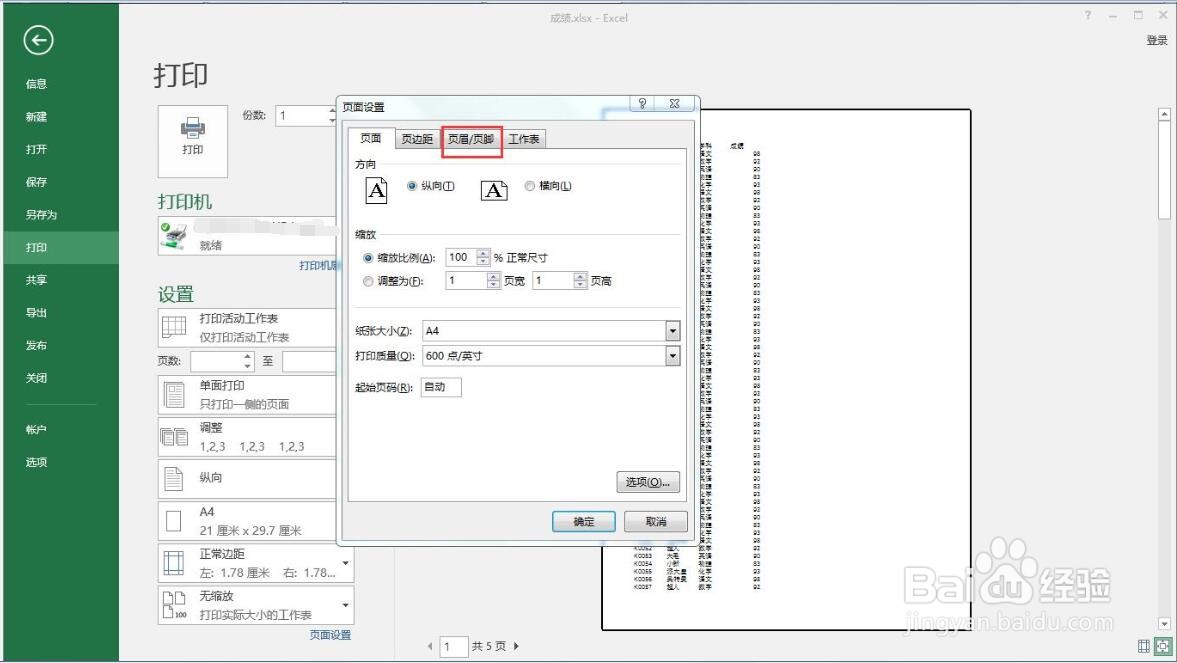Switch to the 页眉/页脚 tab
This screenshot has width=1177, height=663.
pyautogui.click(x=471, y=139)
